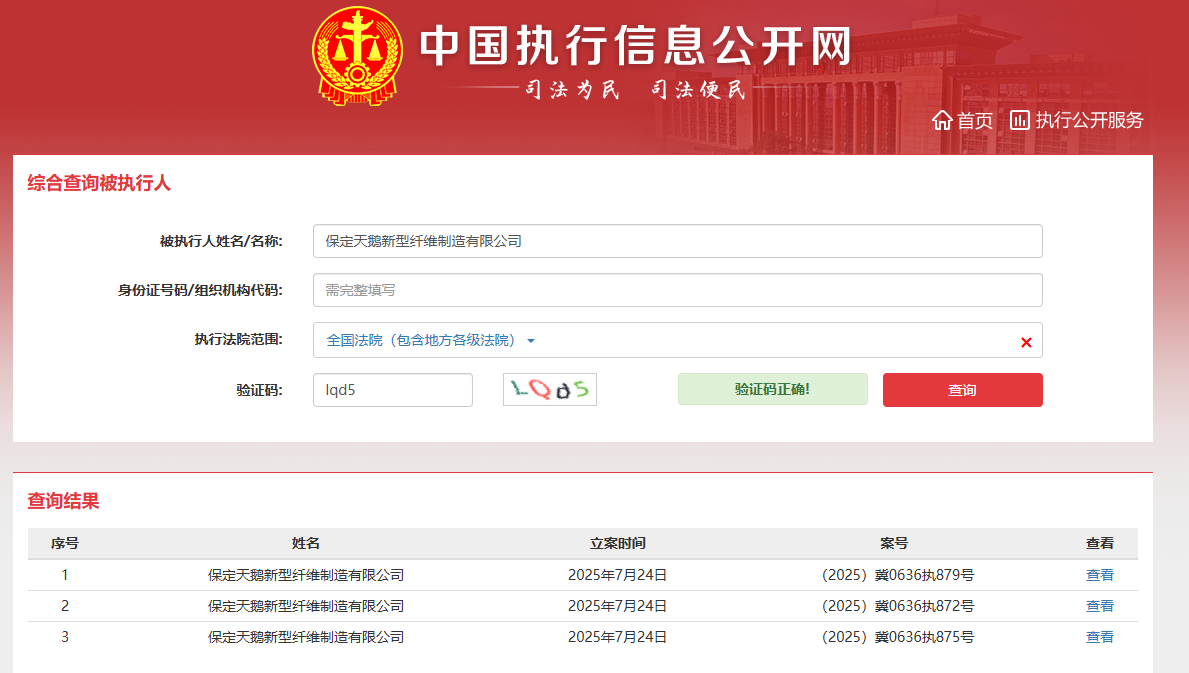Click the home house icon
The width and height of the screenshot is (1189, 673).
[942, 121]
